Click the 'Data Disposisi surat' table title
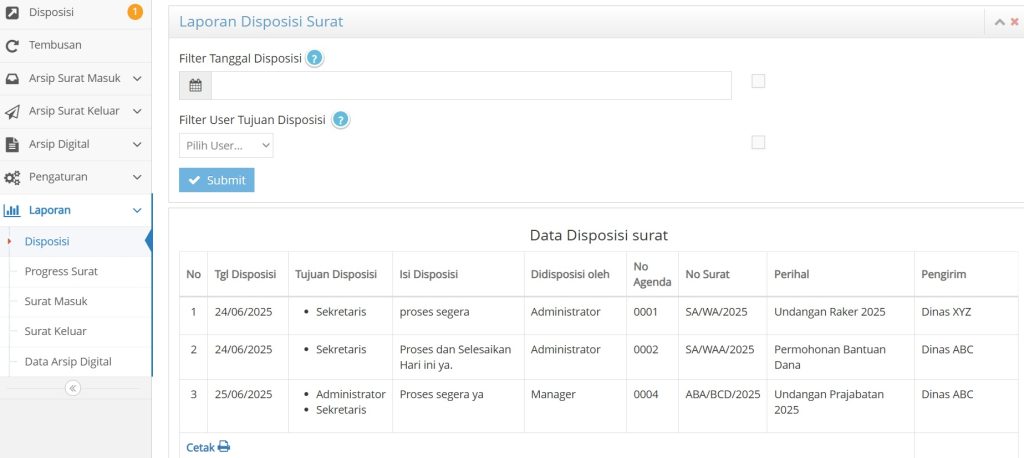Viewport: 1024px width, 458px height. coord(599,235)
